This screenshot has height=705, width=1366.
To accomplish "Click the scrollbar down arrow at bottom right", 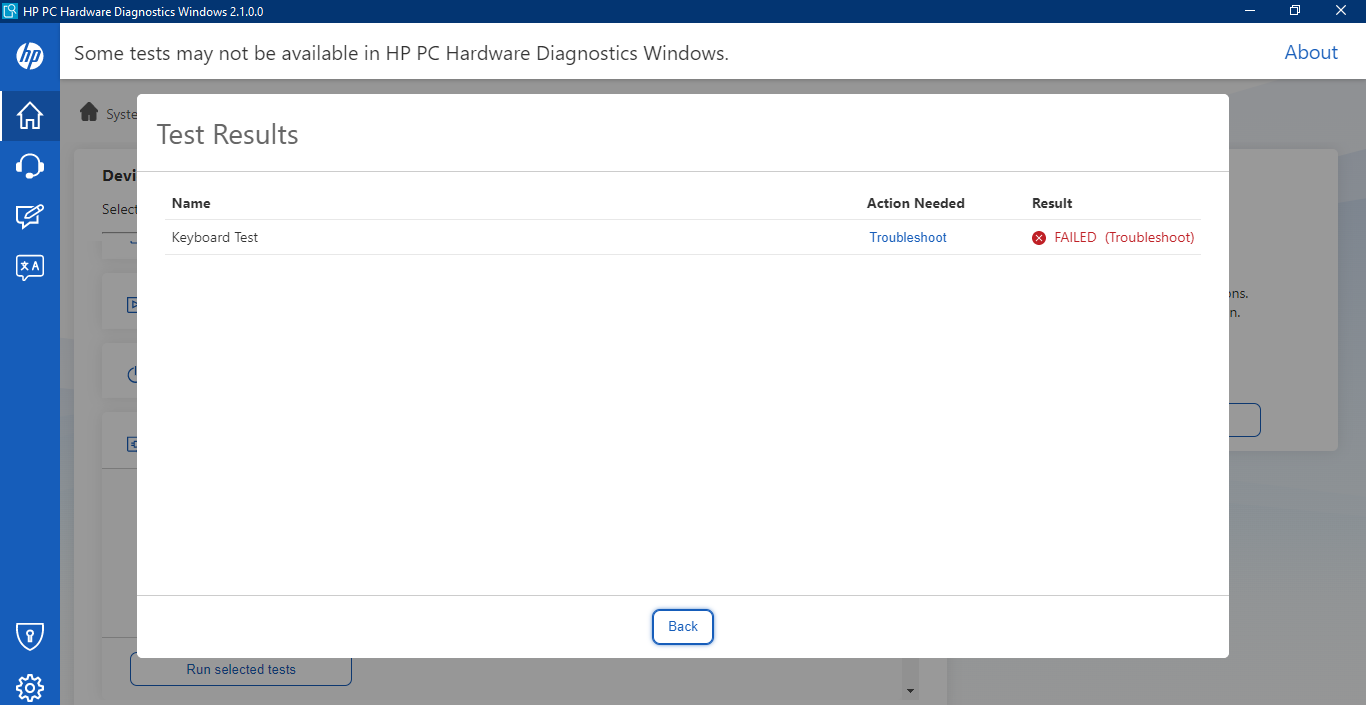I will coord(910,690).
